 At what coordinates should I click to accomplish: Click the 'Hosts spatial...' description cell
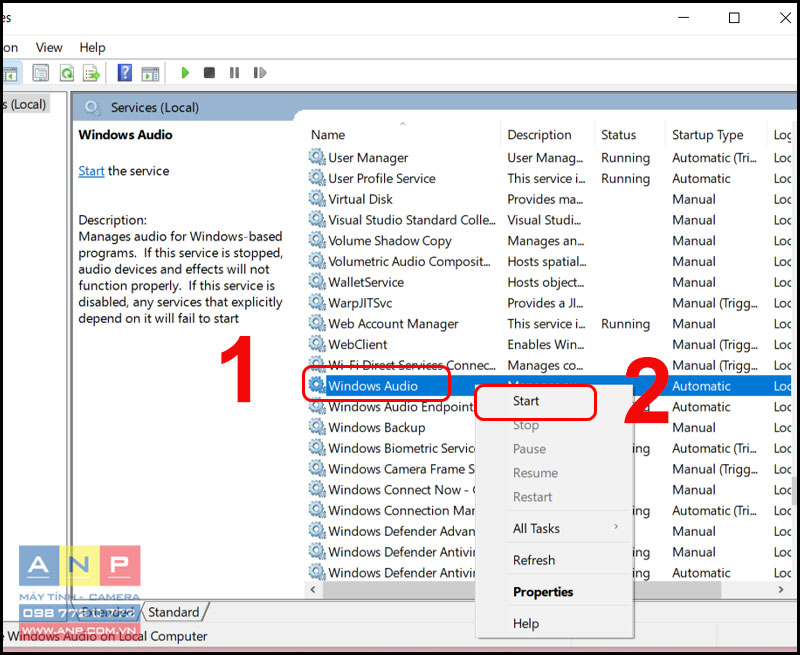[547, 261]
